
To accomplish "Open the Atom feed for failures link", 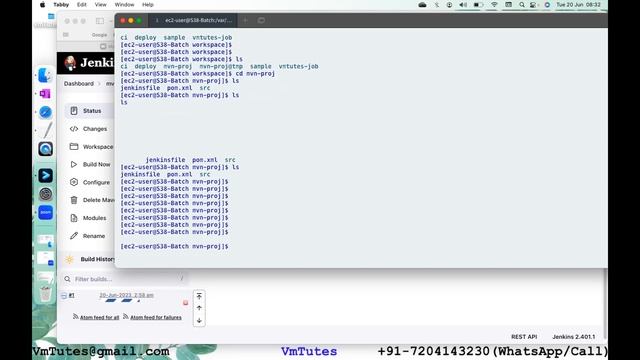I will (156, 317).
